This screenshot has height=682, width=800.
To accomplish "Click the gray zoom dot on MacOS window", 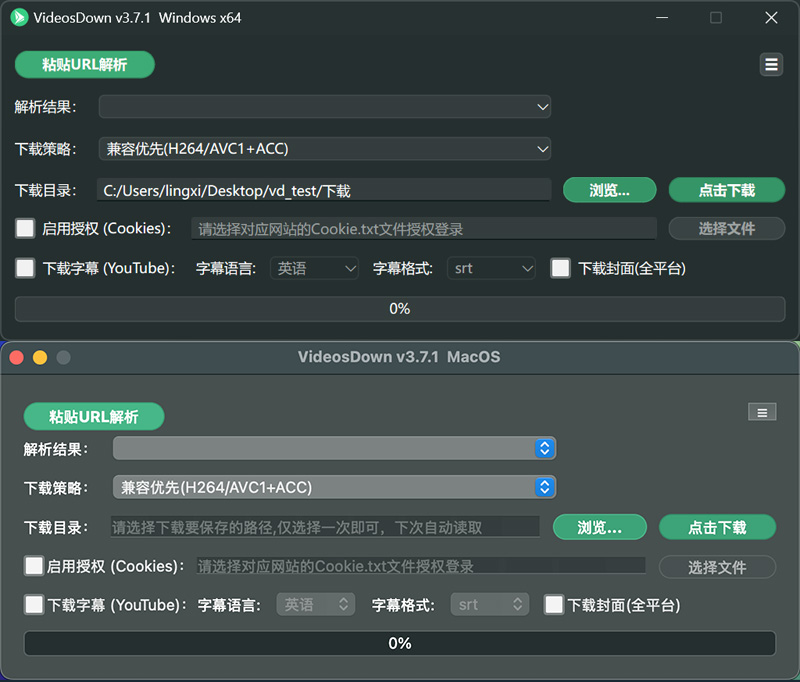I will coord(63,357).
